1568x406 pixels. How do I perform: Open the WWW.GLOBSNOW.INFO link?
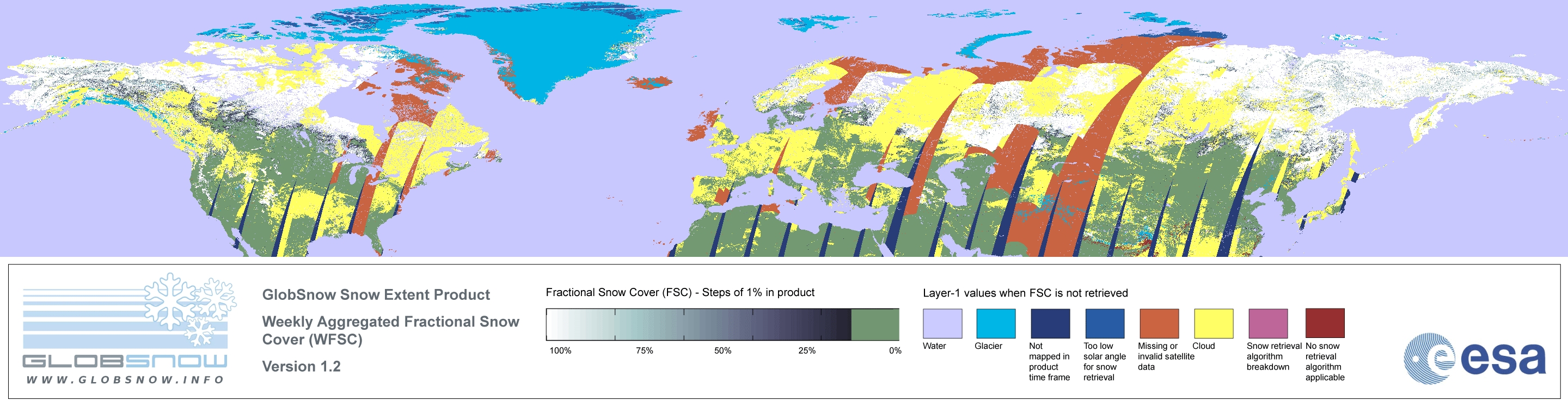click(125, 380)
